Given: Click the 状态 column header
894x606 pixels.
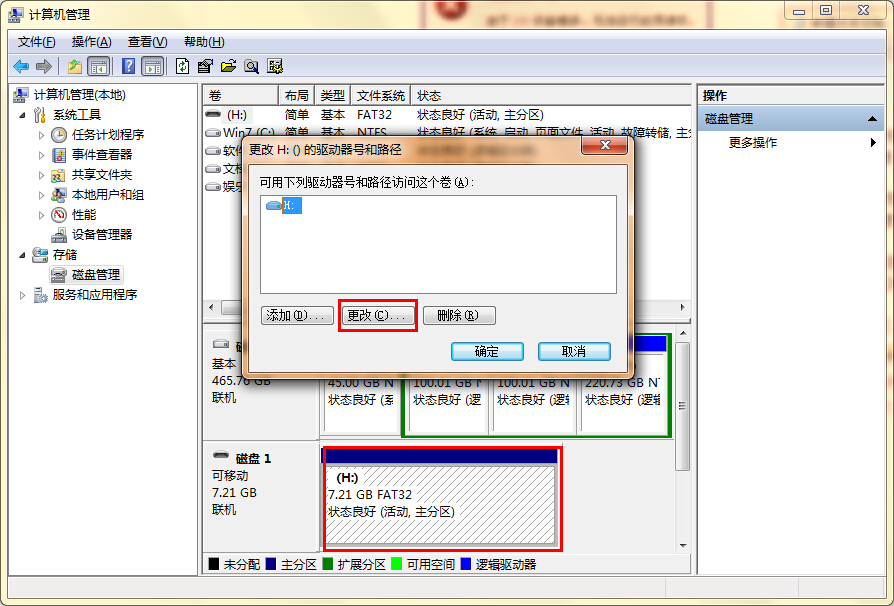Looking at the screenshot, I should tap(551, 95).
